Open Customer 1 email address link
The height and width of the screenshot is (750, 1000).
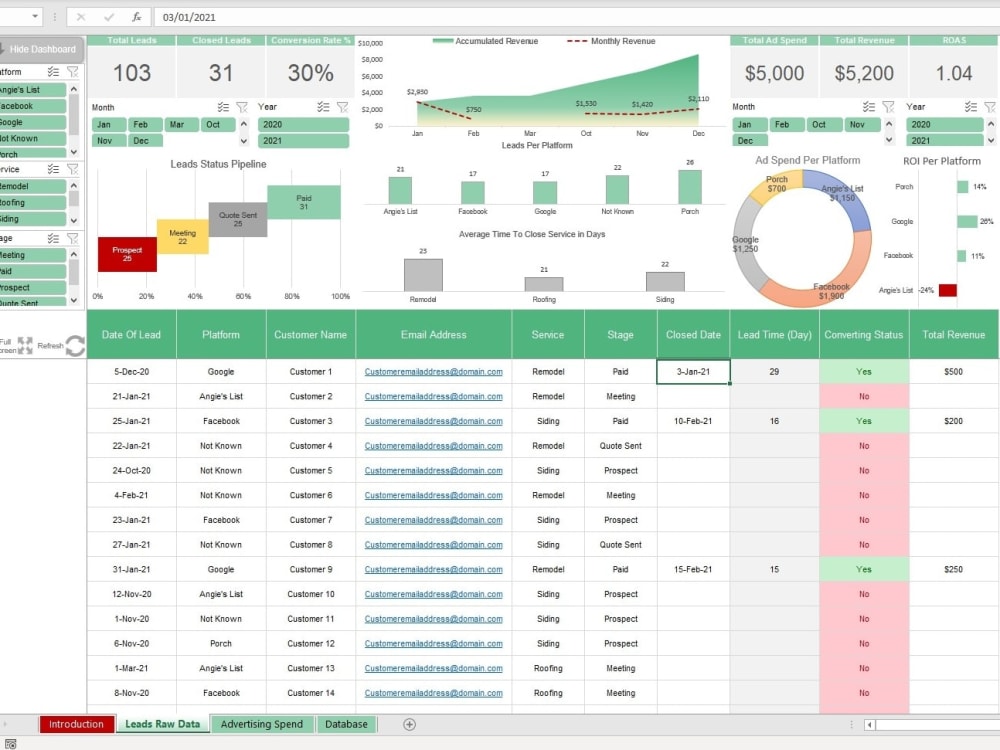pos(434,372)
